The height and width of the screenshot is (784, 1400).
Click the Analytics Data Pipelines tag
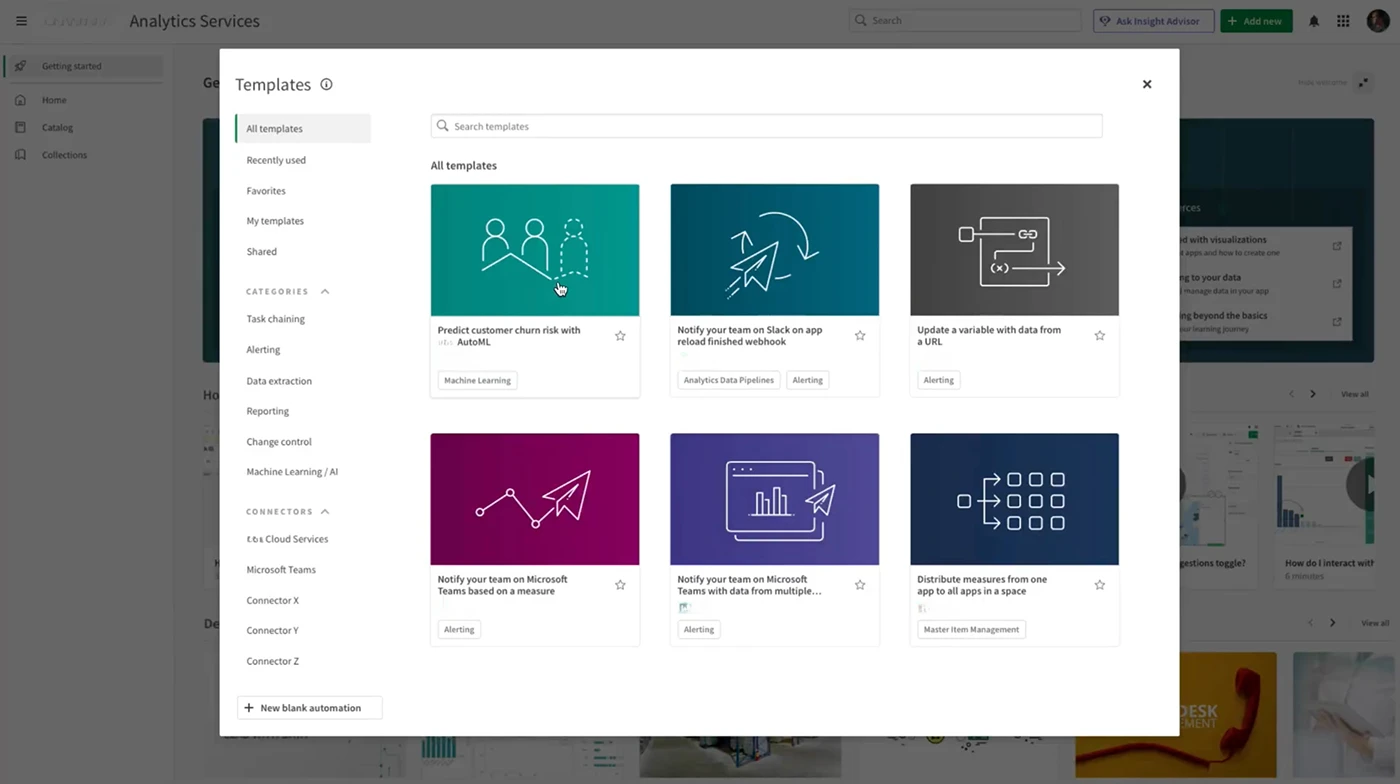(x=729, y=380)
